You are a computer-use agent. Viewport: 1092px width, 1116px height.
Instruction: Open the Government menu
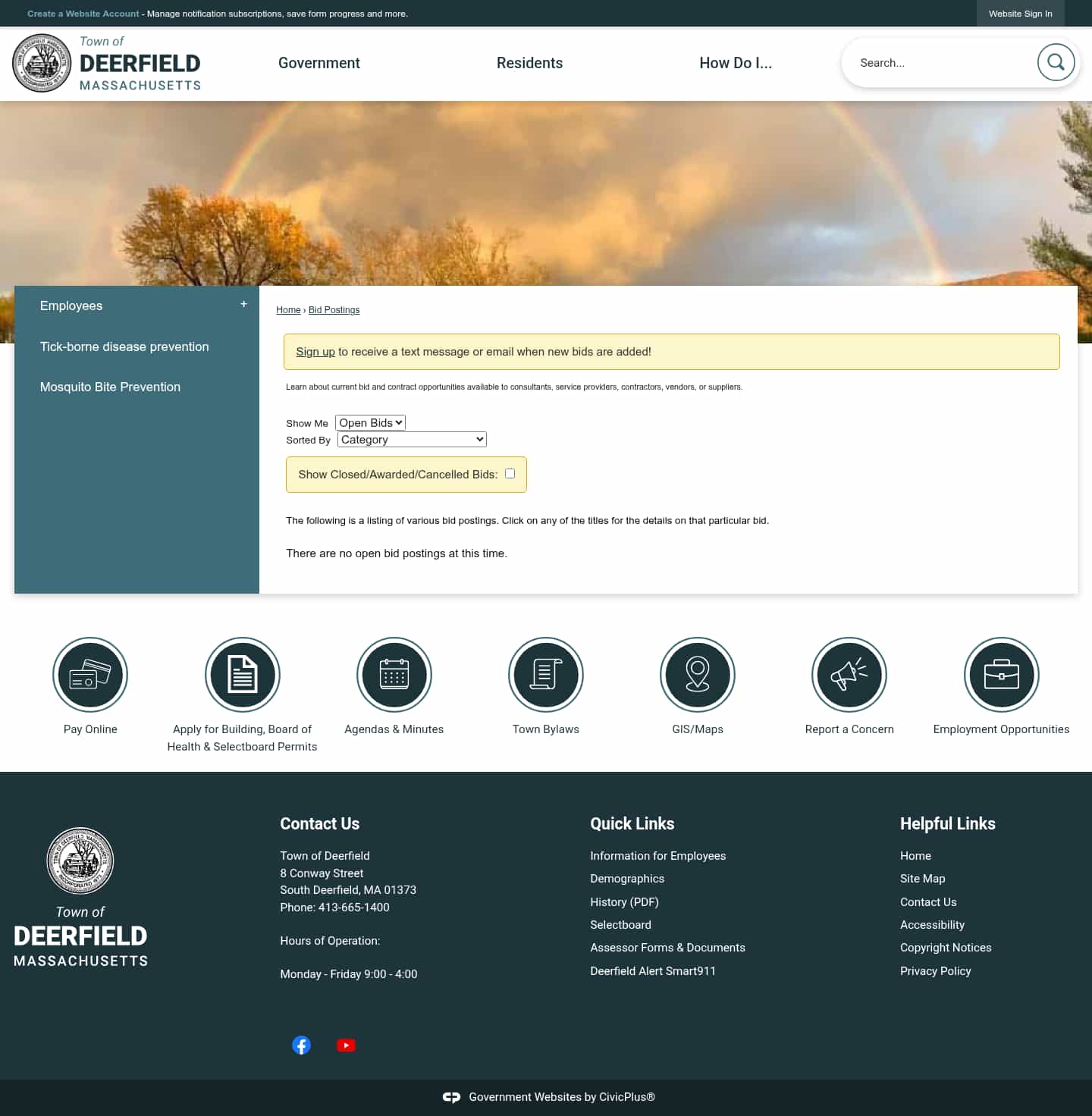319,63
